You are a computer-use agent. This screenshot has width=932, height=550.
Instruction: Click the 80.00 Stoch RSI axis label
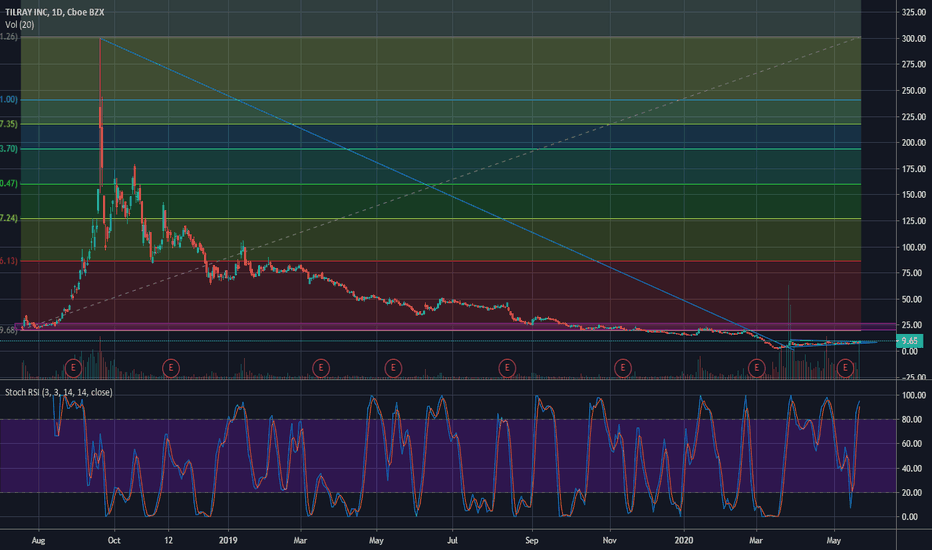(912, 419)
